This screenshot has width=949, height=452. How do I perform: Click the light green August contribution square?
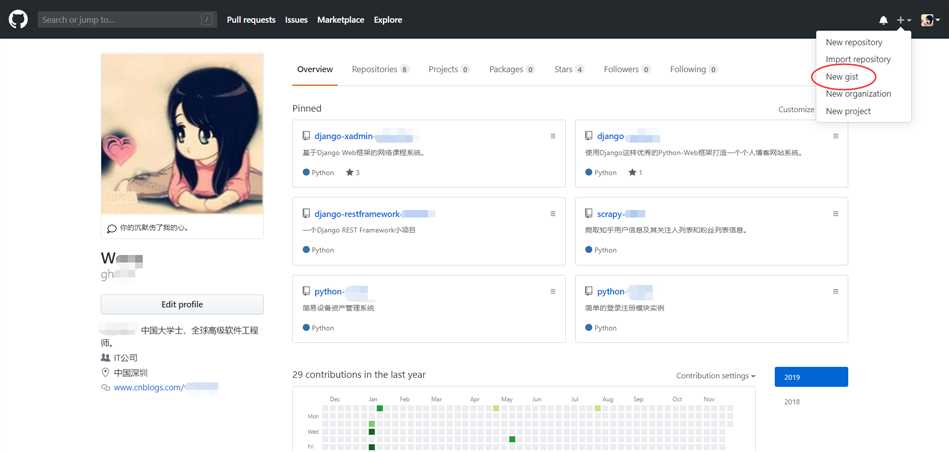[x=597, y=408]
